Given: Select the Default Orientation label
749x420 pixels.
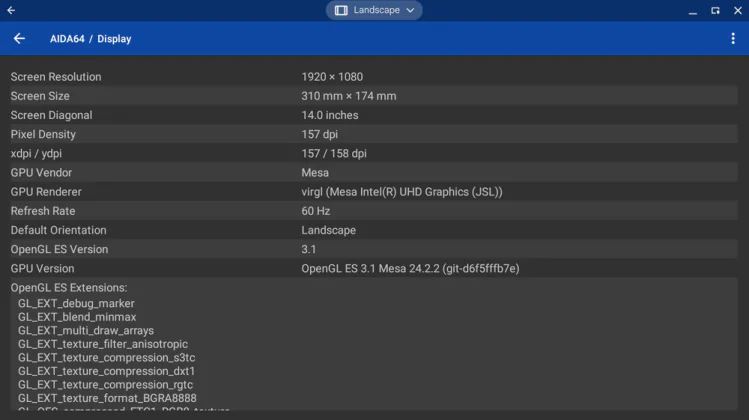Looking at the screenshot, I should coord(58,230).
